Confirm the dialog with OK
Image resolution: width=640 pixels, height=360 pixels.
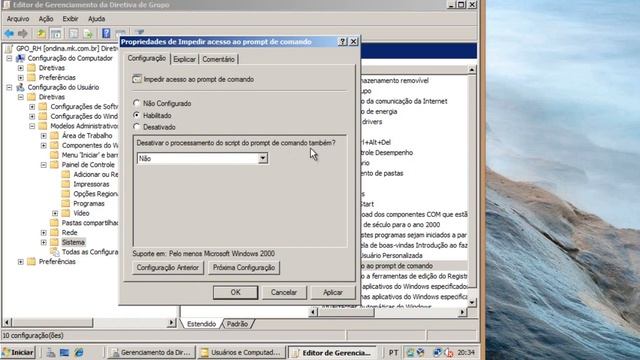coord(236,292)
